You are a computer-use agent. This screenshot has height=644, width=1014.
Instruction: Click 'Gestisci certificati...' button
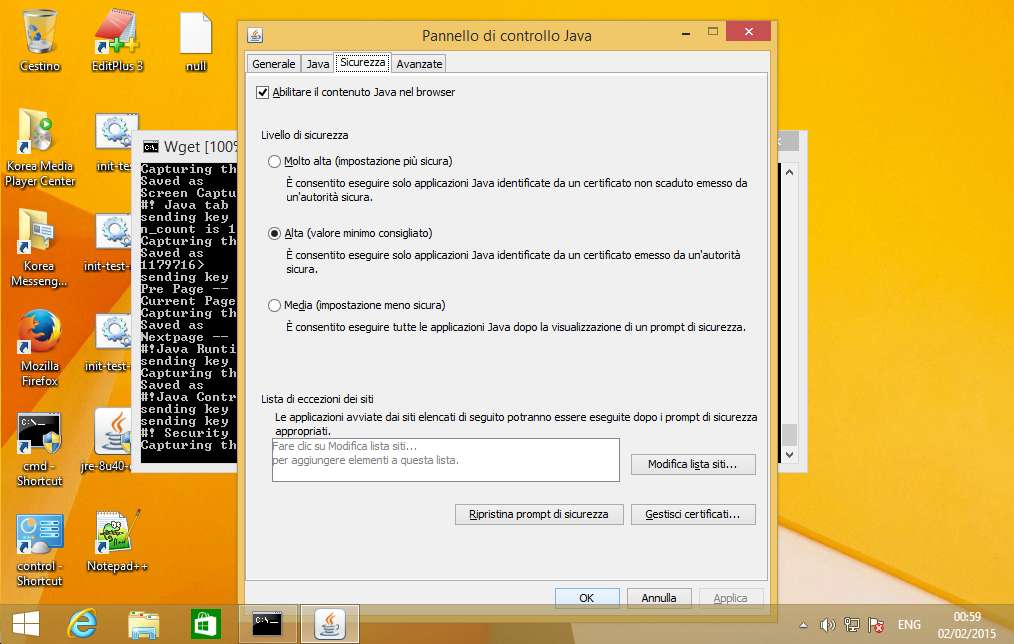[693, 514]
